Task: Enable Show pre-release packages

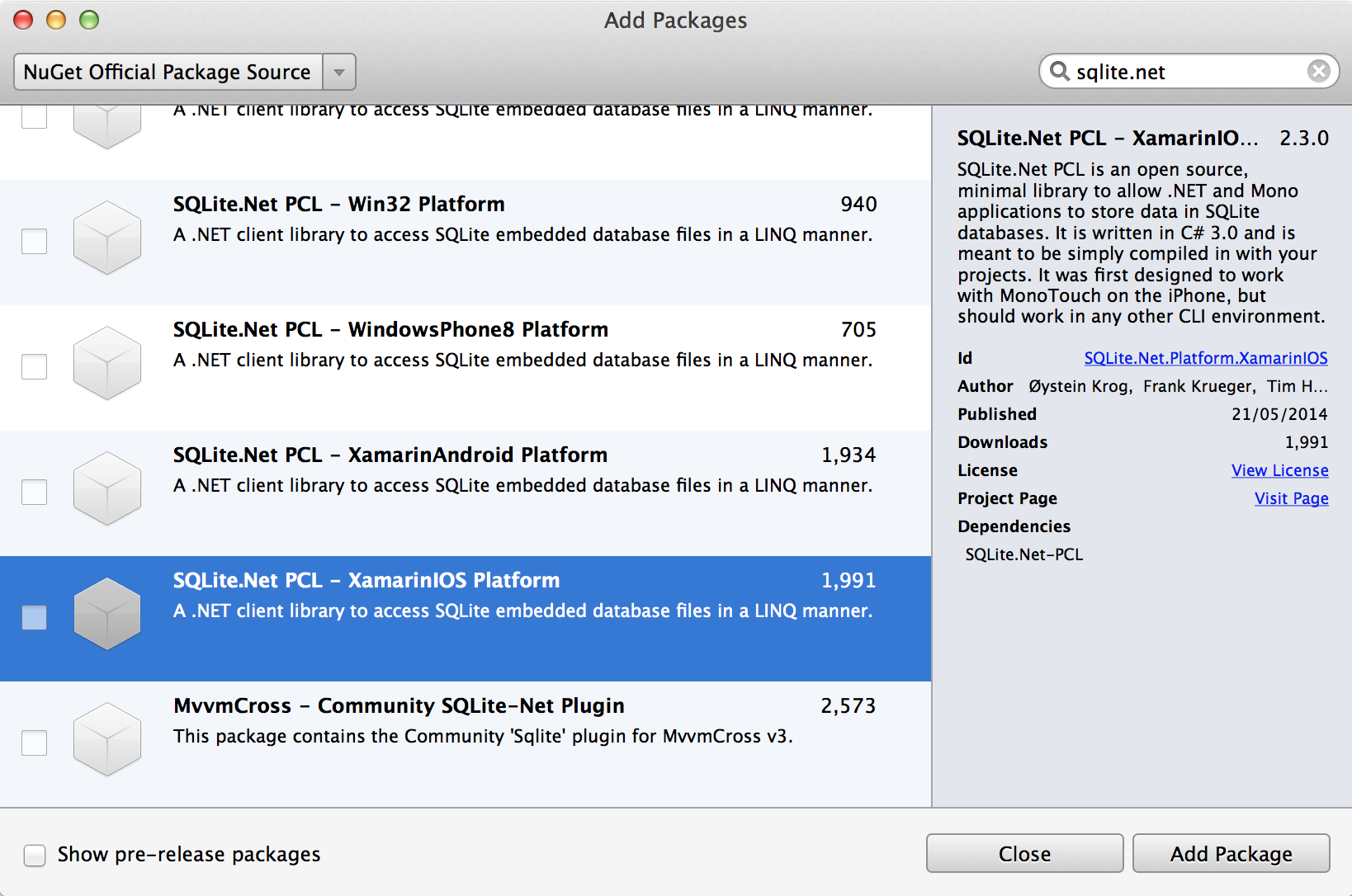Action: click(x=35, y=856)
